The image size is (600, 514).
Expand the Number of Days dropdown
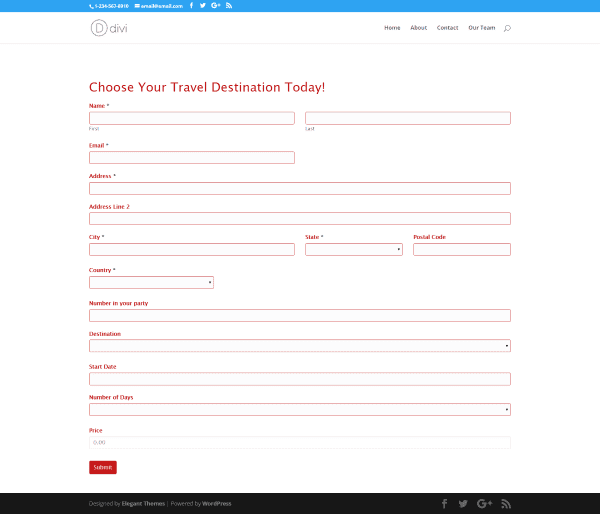299,409
